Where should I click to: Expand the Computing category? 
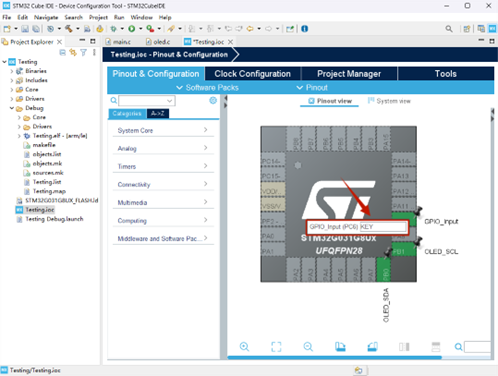[x=163, y=220]
